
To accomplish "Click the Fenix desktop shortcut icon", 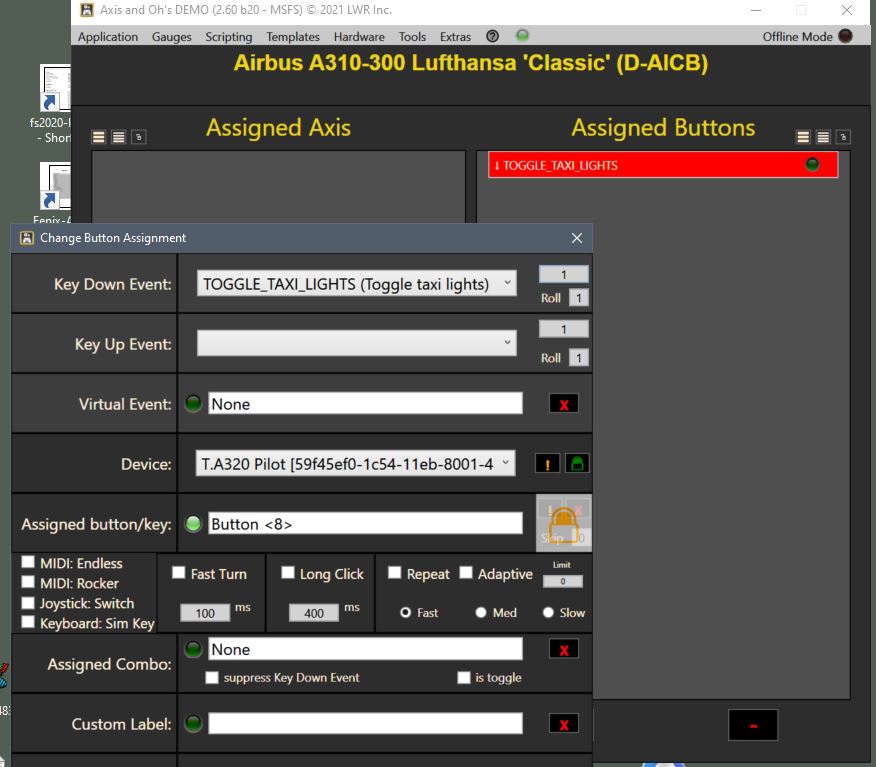I will coord(55,185).
